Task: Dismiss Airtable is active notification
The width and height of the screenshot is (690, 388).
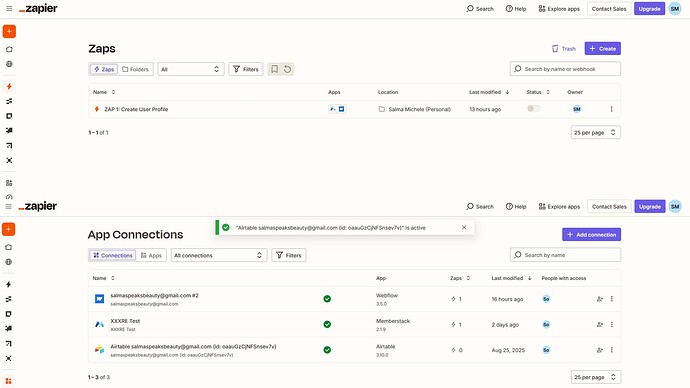Action: [x=464, y=227]
